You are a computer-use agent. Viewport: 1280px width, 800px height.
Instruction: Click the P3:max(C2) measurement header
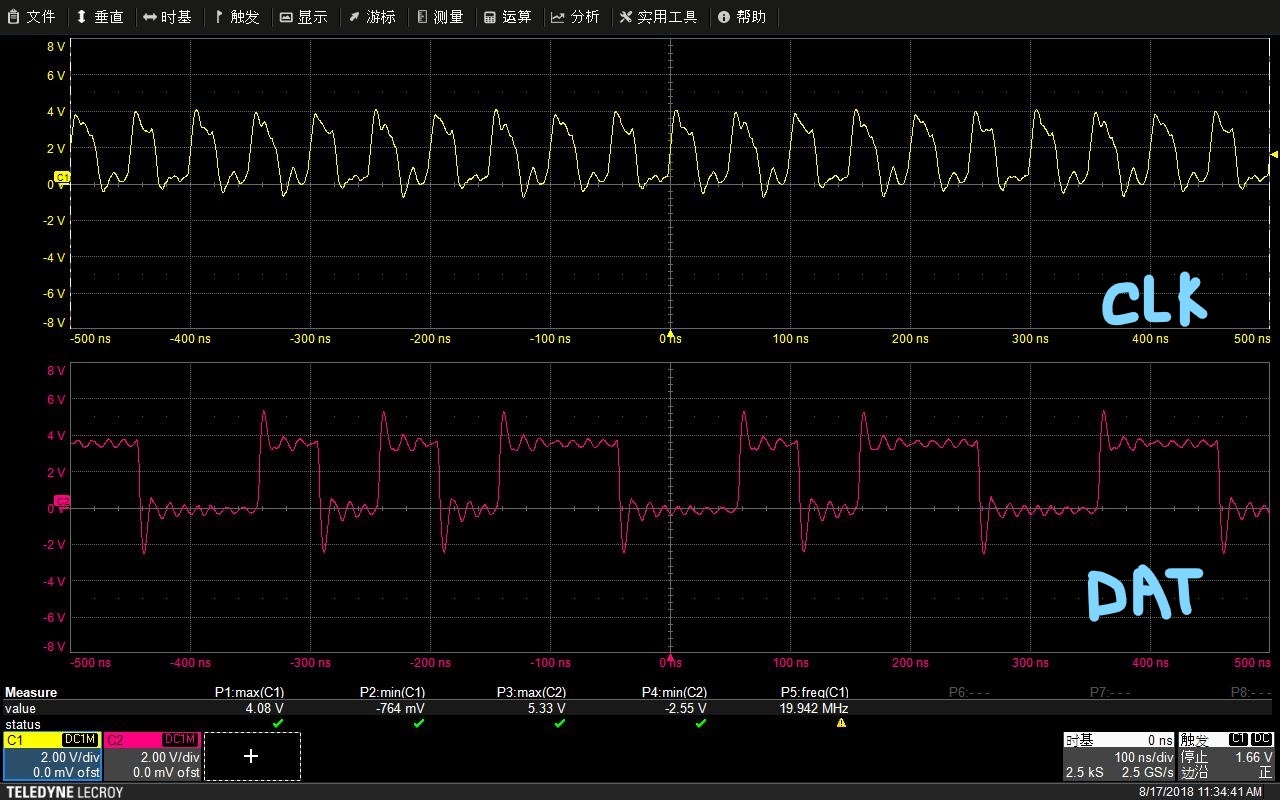[x=531, y=692]
